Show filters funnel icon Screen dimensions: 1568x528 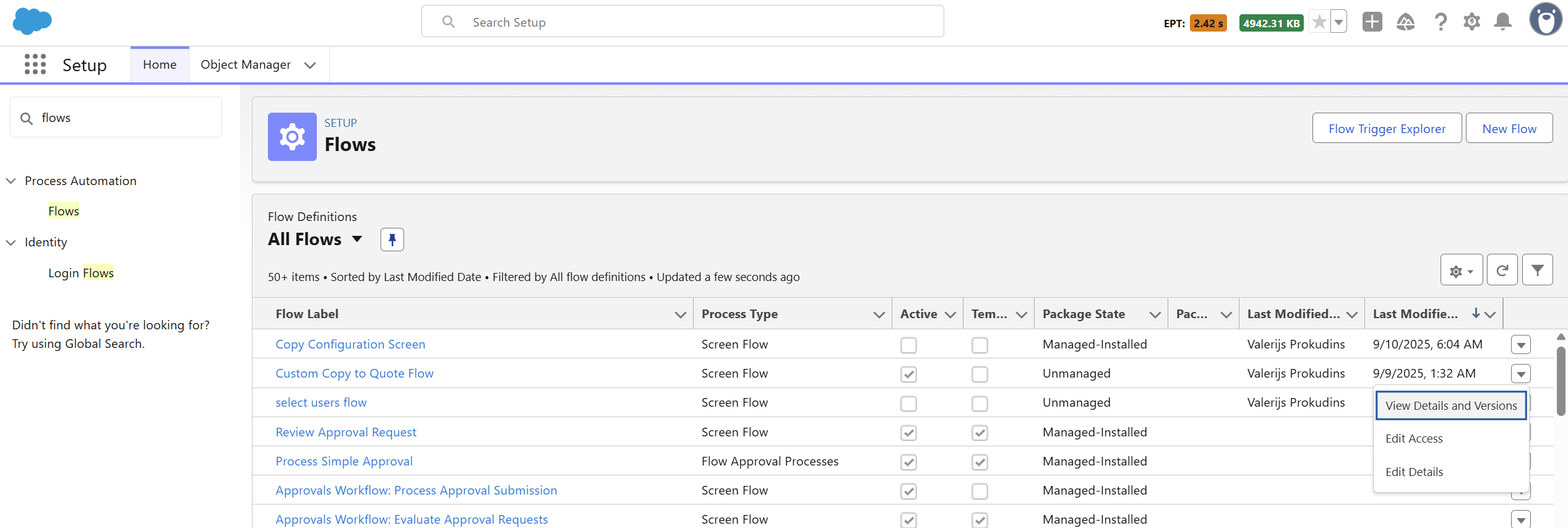tap(1538, 270)
